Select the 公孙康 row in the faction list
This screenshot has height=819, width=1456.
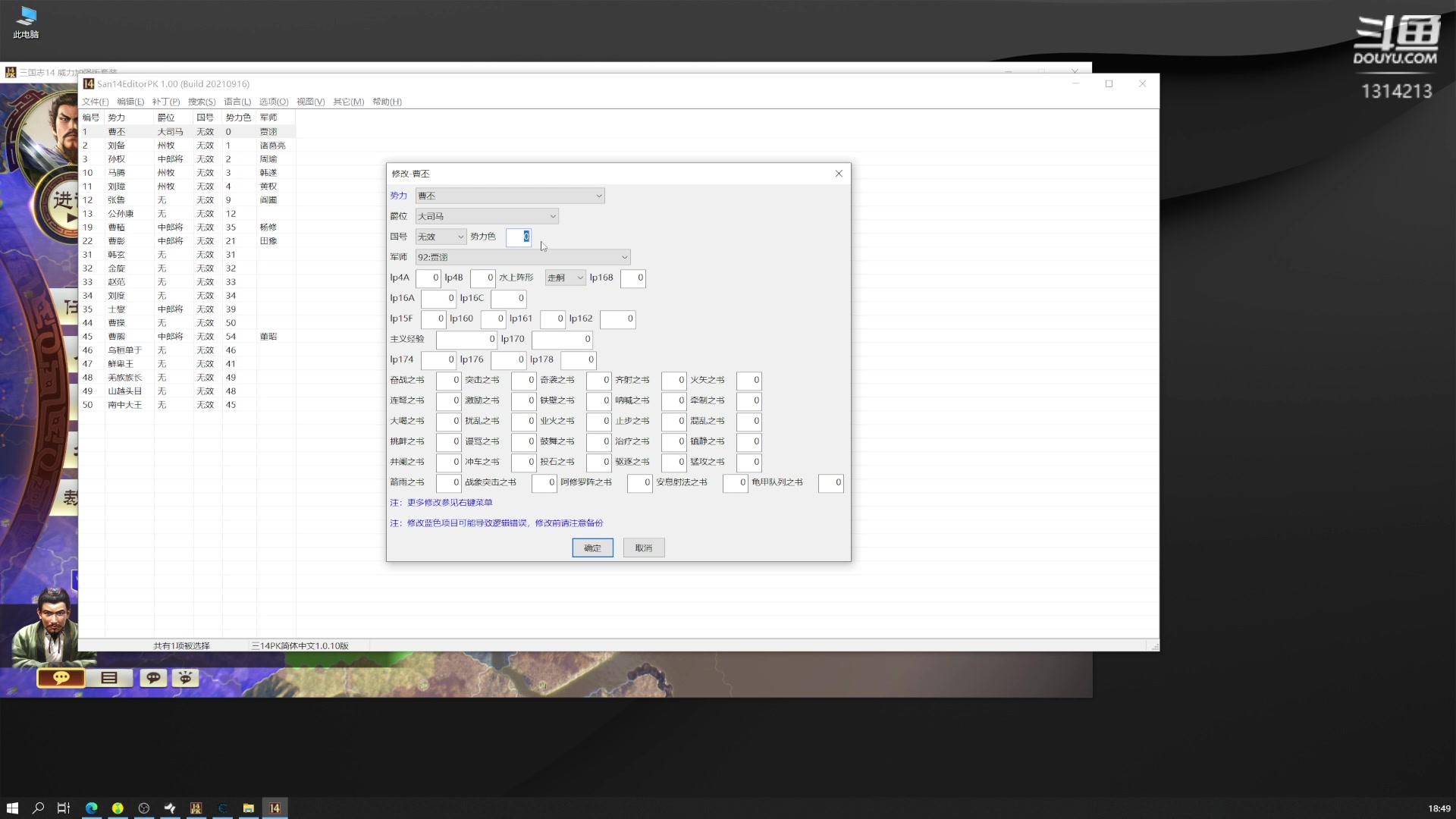point(187,214)
